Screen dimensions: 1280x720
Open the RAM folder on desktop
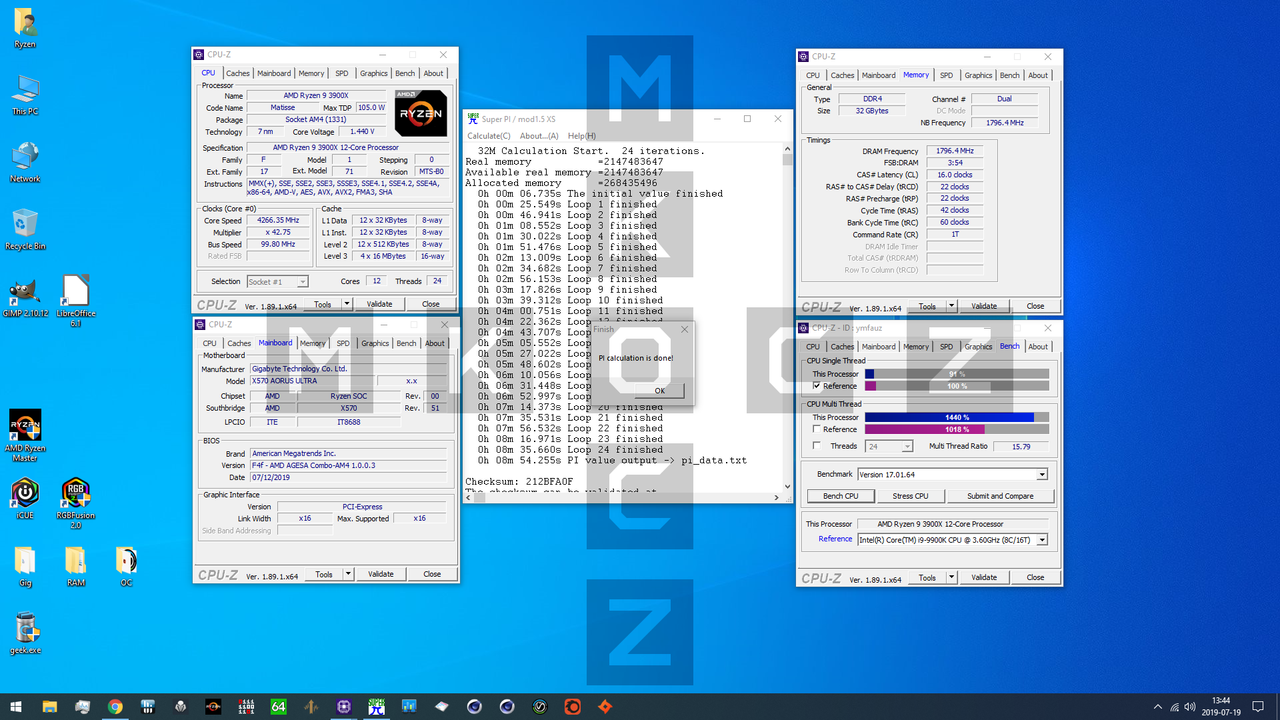(76, 567)
